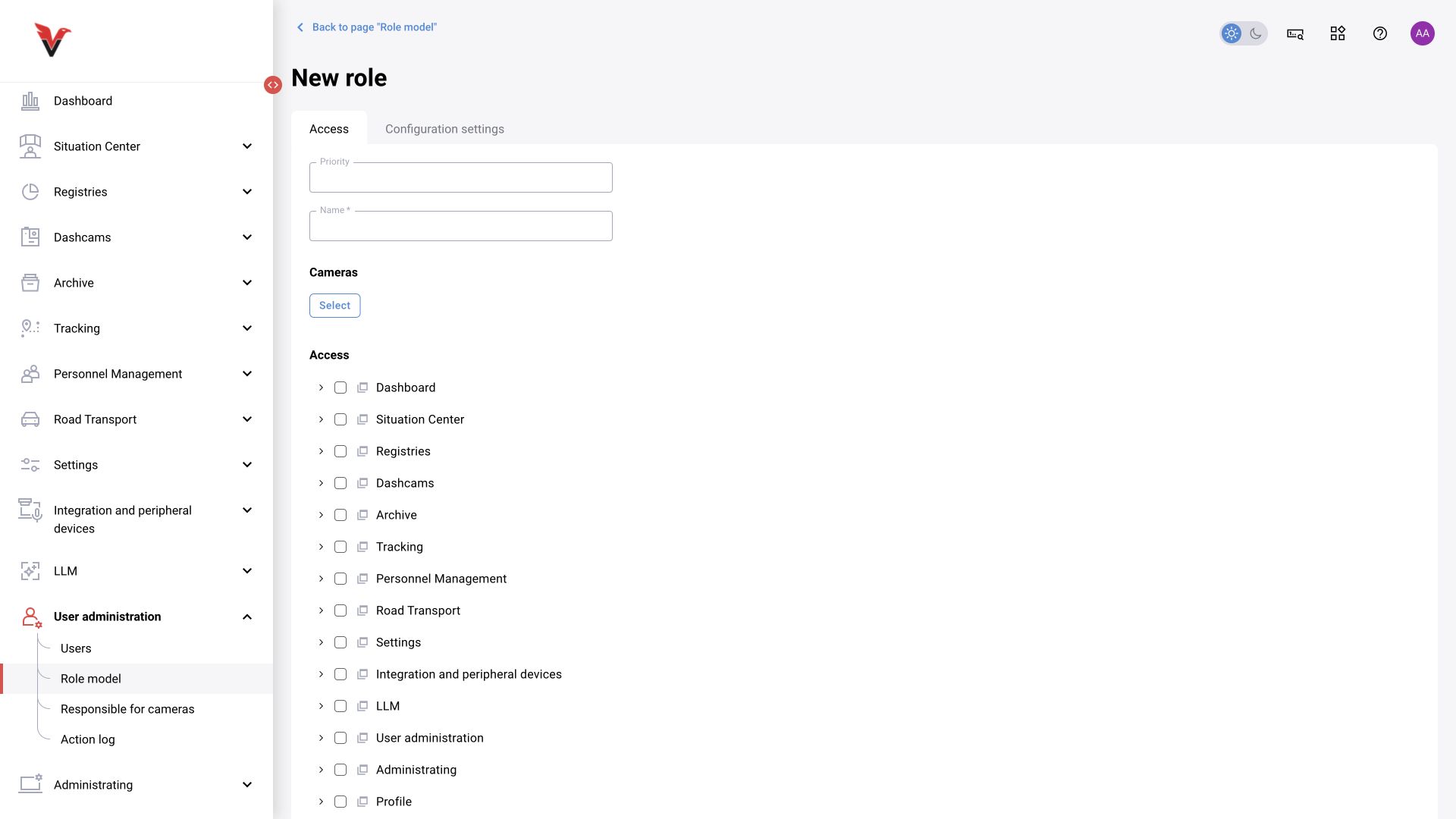
Task: Check the User administration access checkbox
Action: pyautogui.click(x=340, y=738)
